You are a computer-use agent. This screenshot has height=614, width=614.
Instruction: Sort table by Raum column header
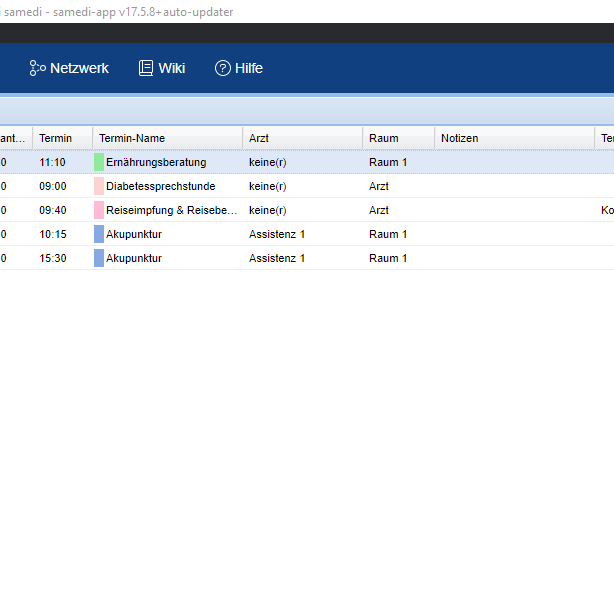coord(383,138)
